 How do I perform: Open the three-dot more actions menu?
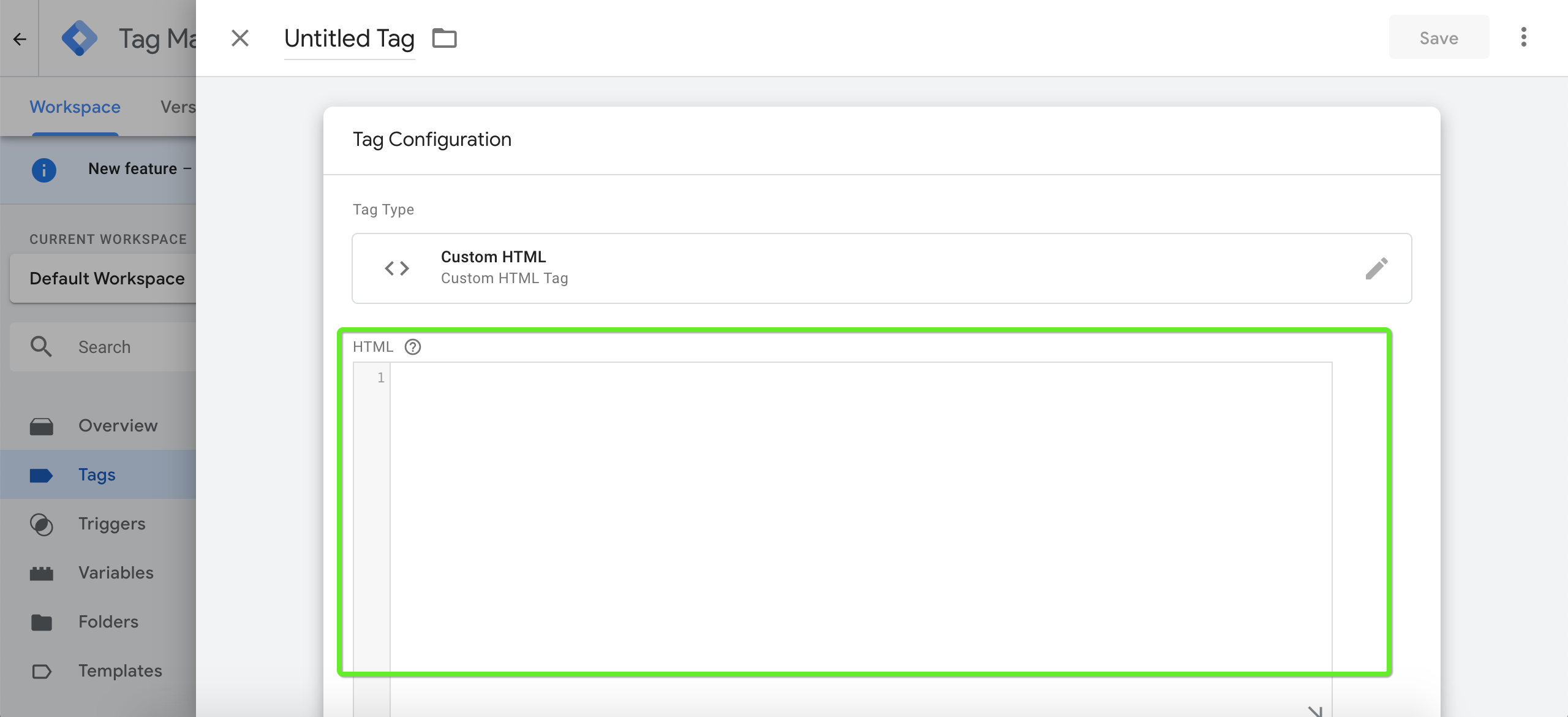click(1523, 37)
